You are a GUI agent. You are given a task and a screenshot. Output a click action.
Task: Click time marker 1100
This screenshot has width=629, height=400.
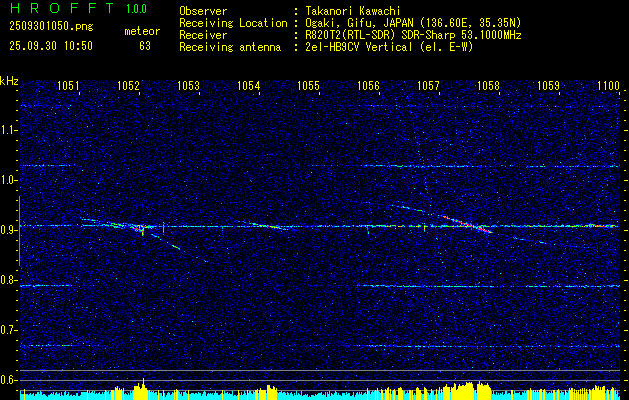(608, 85)
